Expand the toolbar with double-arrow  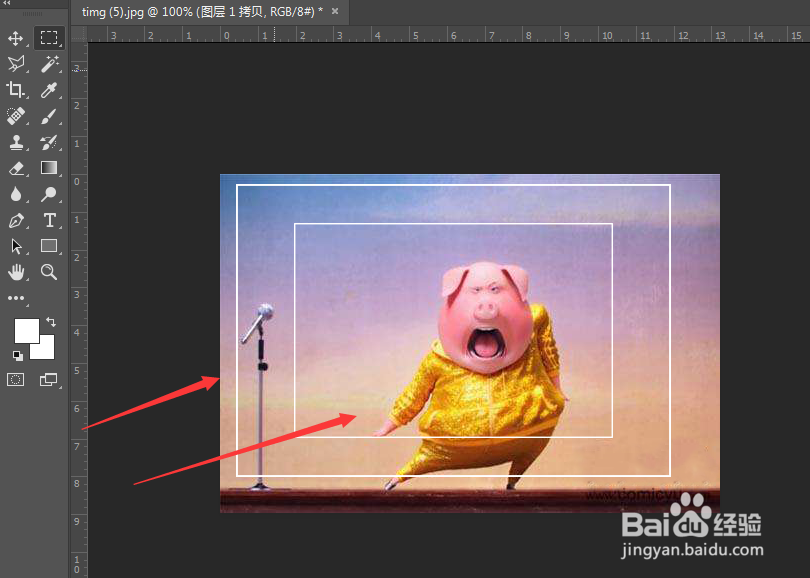click(6, 3)
